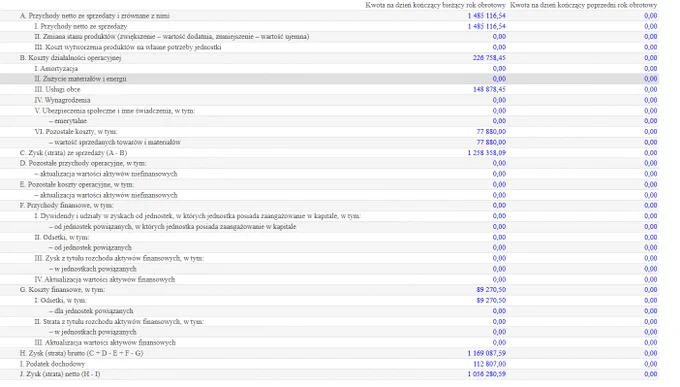Select '– od jednostek powiązanych, w których jednostka posiada zaangażowanie'

[x=172, y=226]
